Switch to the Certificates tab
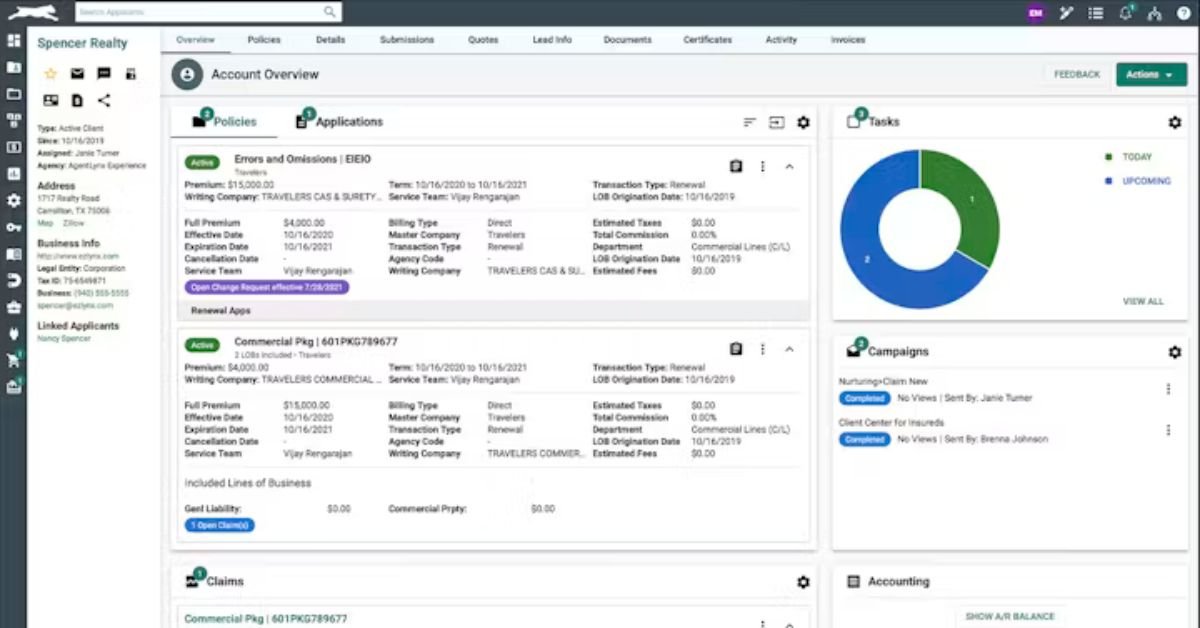 [x=707, y=40]
